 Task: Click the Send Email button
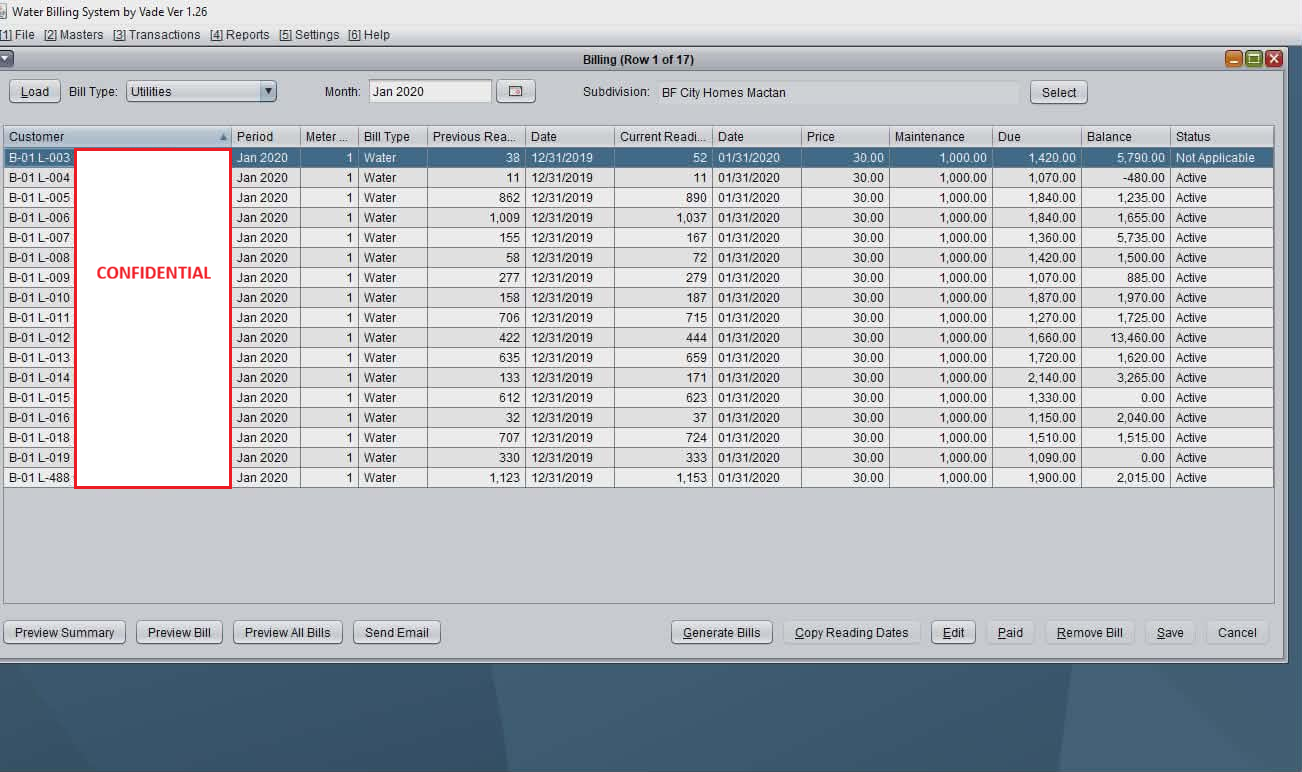click(x=397, y=633)
